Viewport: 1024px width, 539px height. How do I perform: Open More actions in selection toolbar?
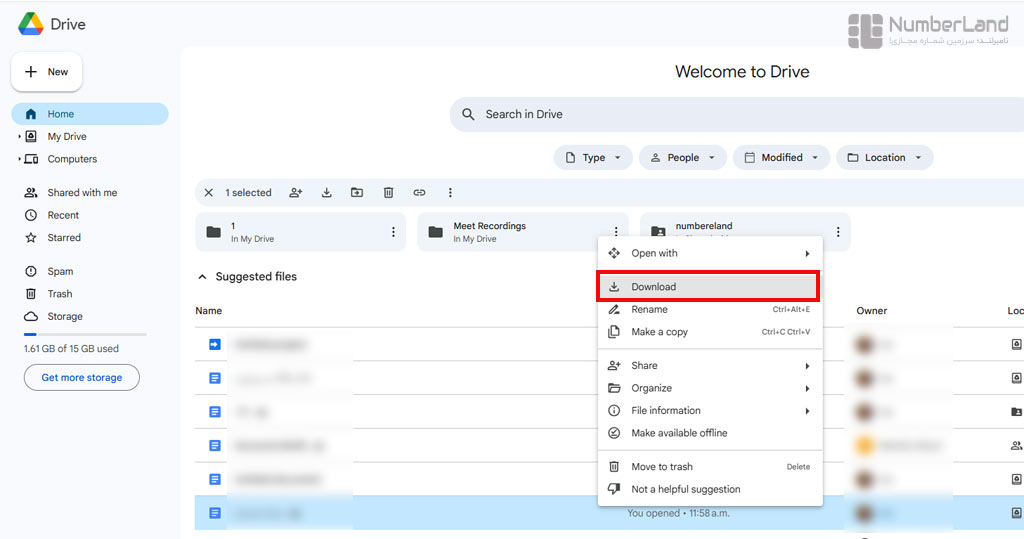(x=450, y=193)
